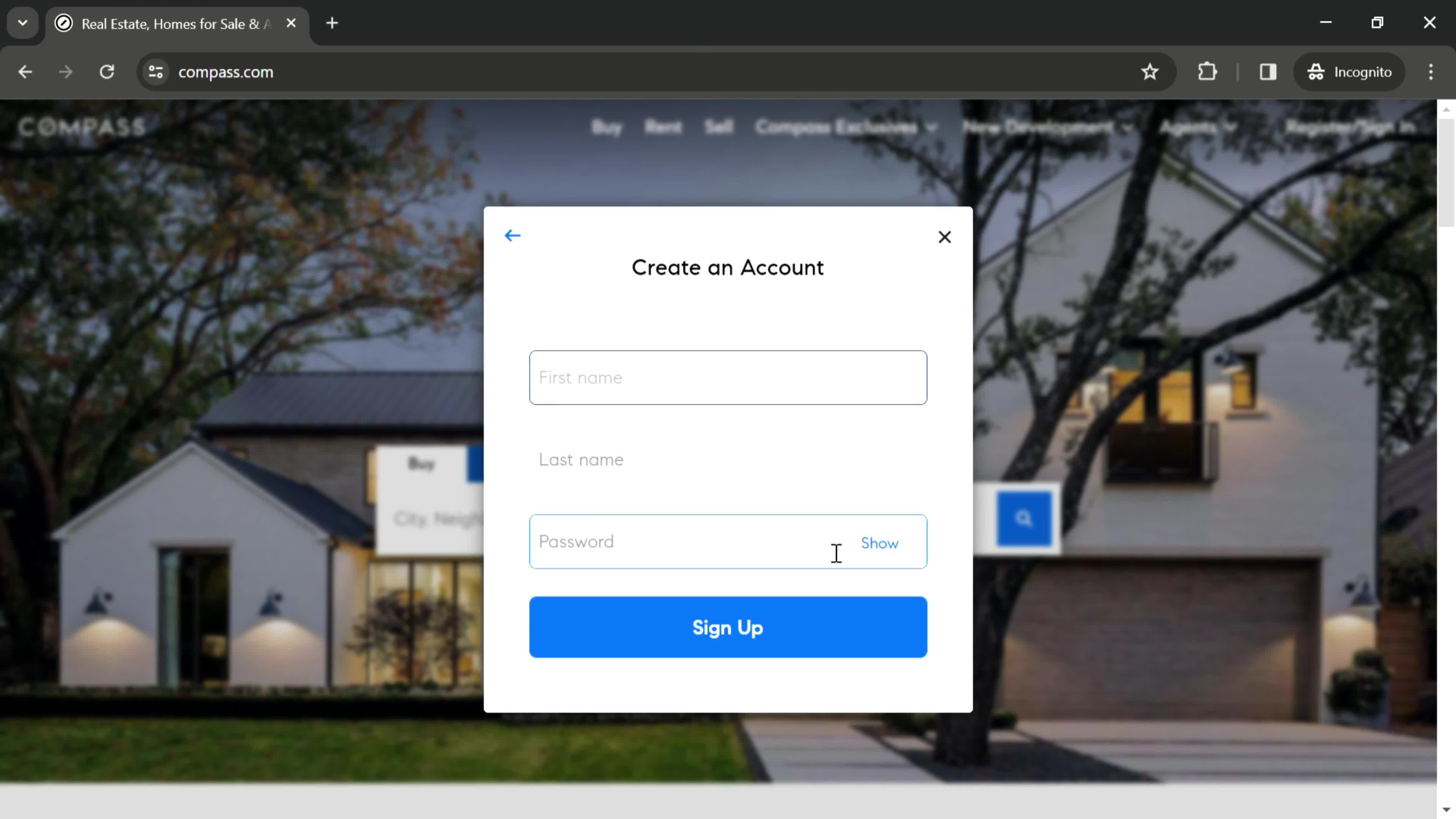Toggle Incognito mode indicator
Viewport: 1456px width, 819px height.
tap(1350, 71)
